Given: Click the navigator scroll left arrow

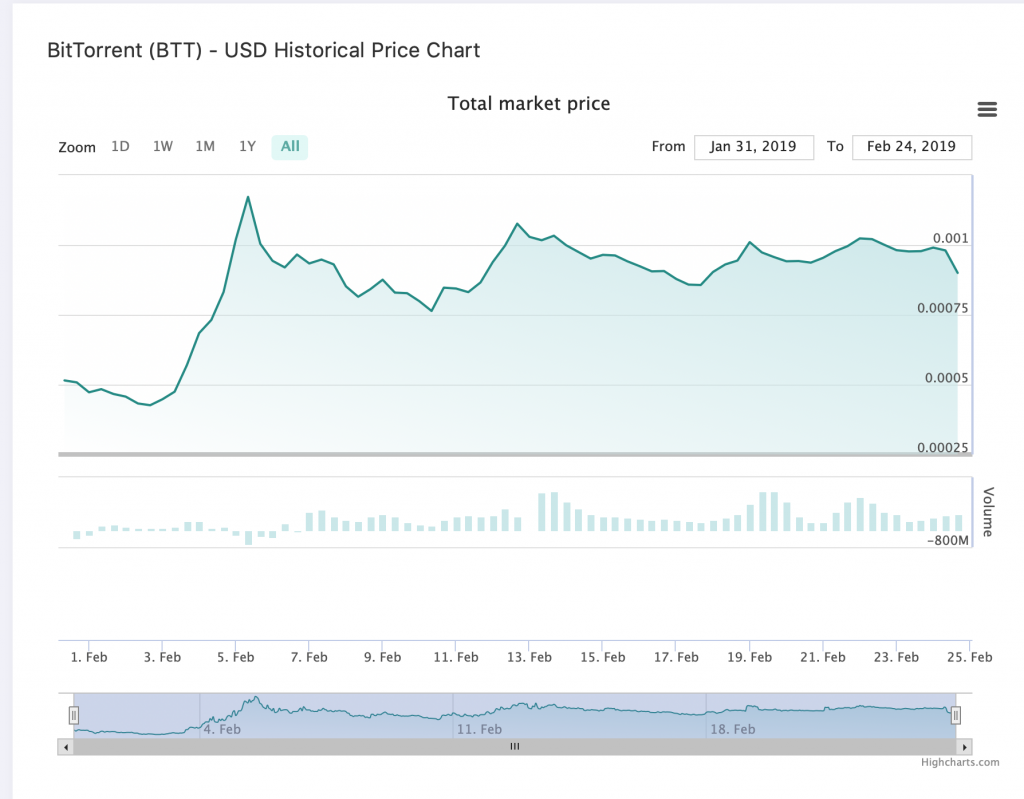Looking at the screenshot, I should click(66, 747).
